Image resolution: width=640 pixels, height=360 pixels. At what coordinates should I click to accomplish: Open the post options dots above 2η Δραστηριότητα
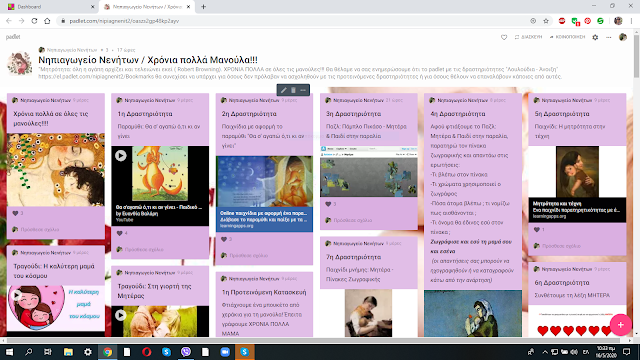point(303,90)
